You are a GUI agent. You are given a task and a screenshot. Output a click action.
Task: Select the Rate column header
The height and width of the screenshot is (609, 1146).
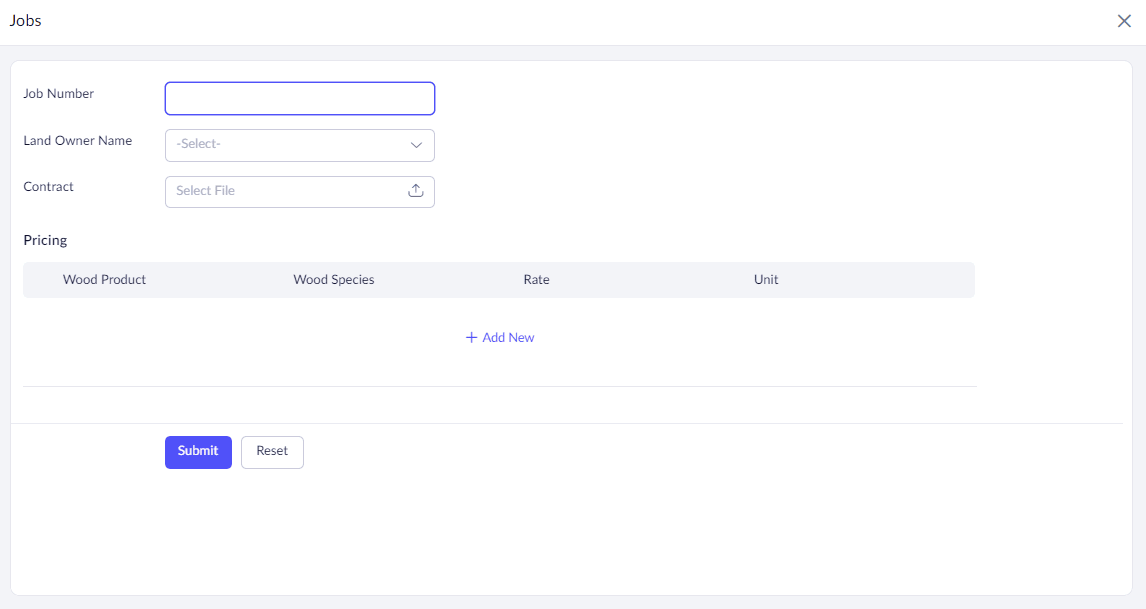click(x=536, y=280)
